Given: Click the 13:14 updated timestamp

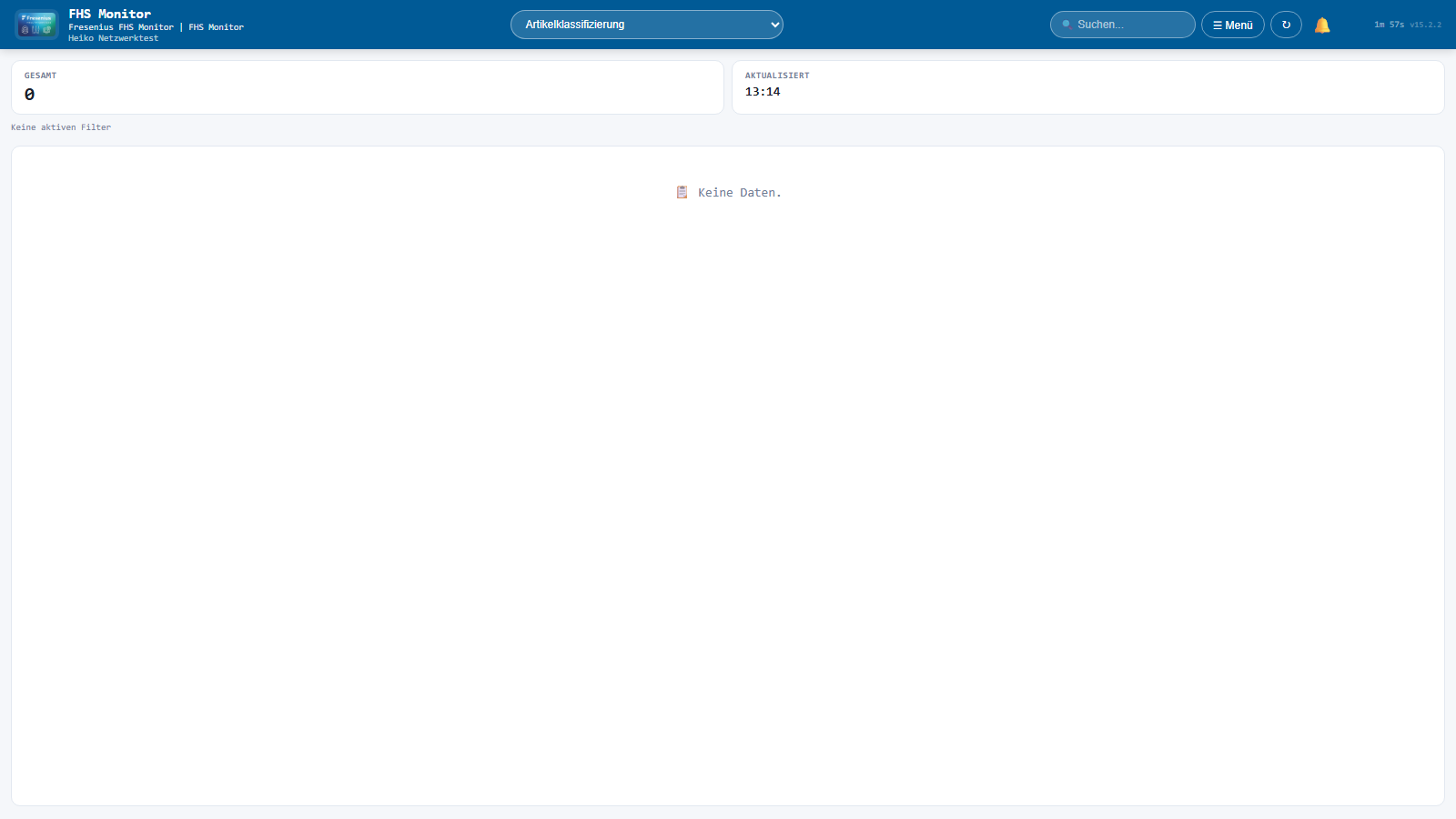Looking at the screenshot, I should (x=763, y=92).
